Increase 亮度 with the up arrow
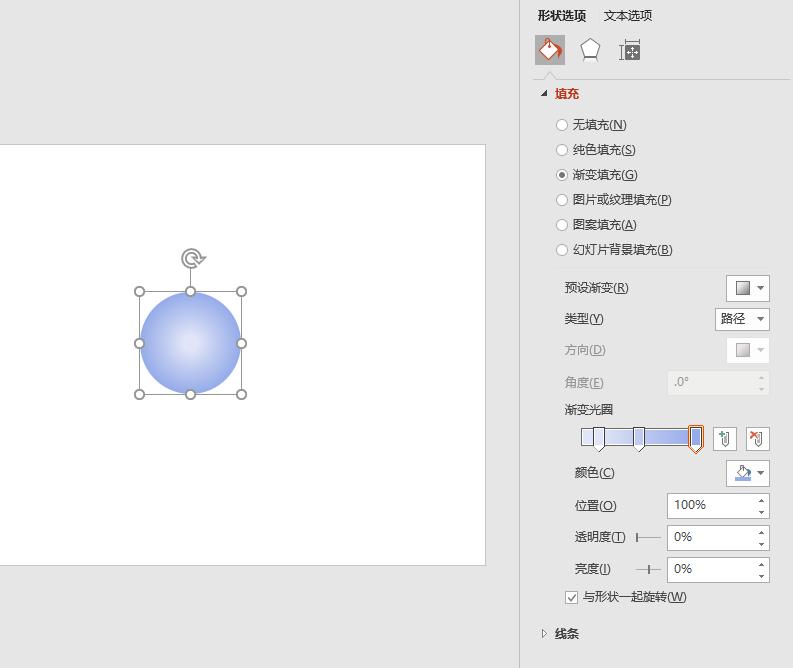793x668 pixels. click(762, 564)
